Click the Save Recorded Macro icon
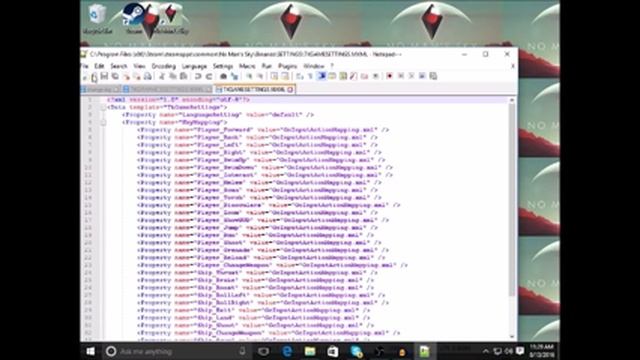Screen dimensions: 640x360 click(433, 76)
